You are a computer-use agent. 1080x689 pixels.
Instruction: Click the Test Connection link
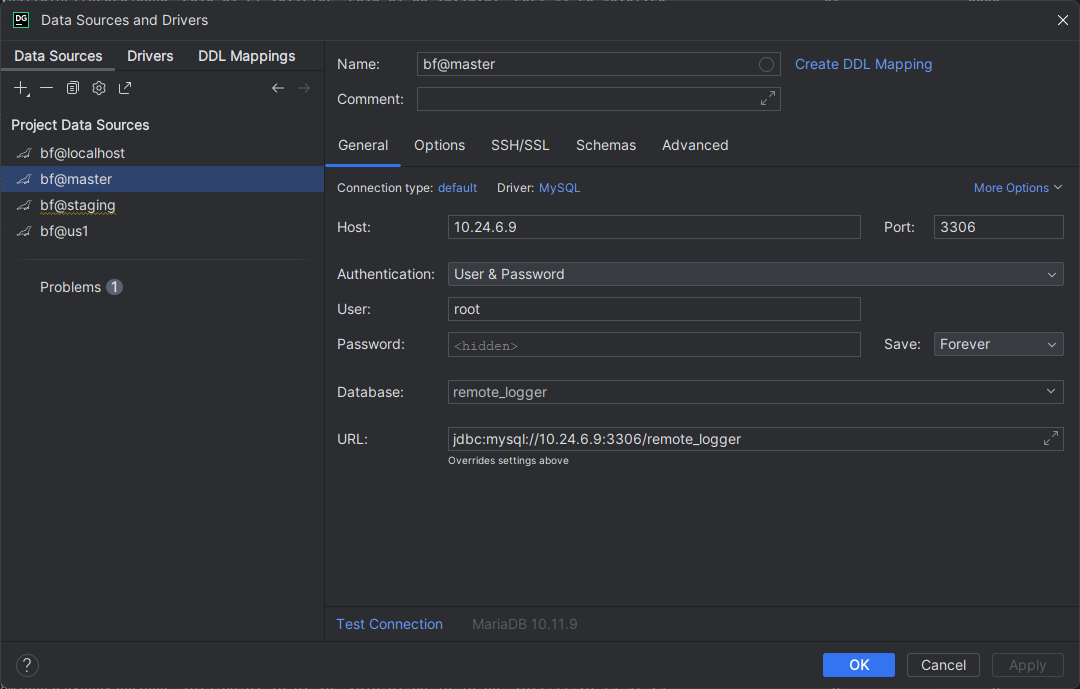389,624
